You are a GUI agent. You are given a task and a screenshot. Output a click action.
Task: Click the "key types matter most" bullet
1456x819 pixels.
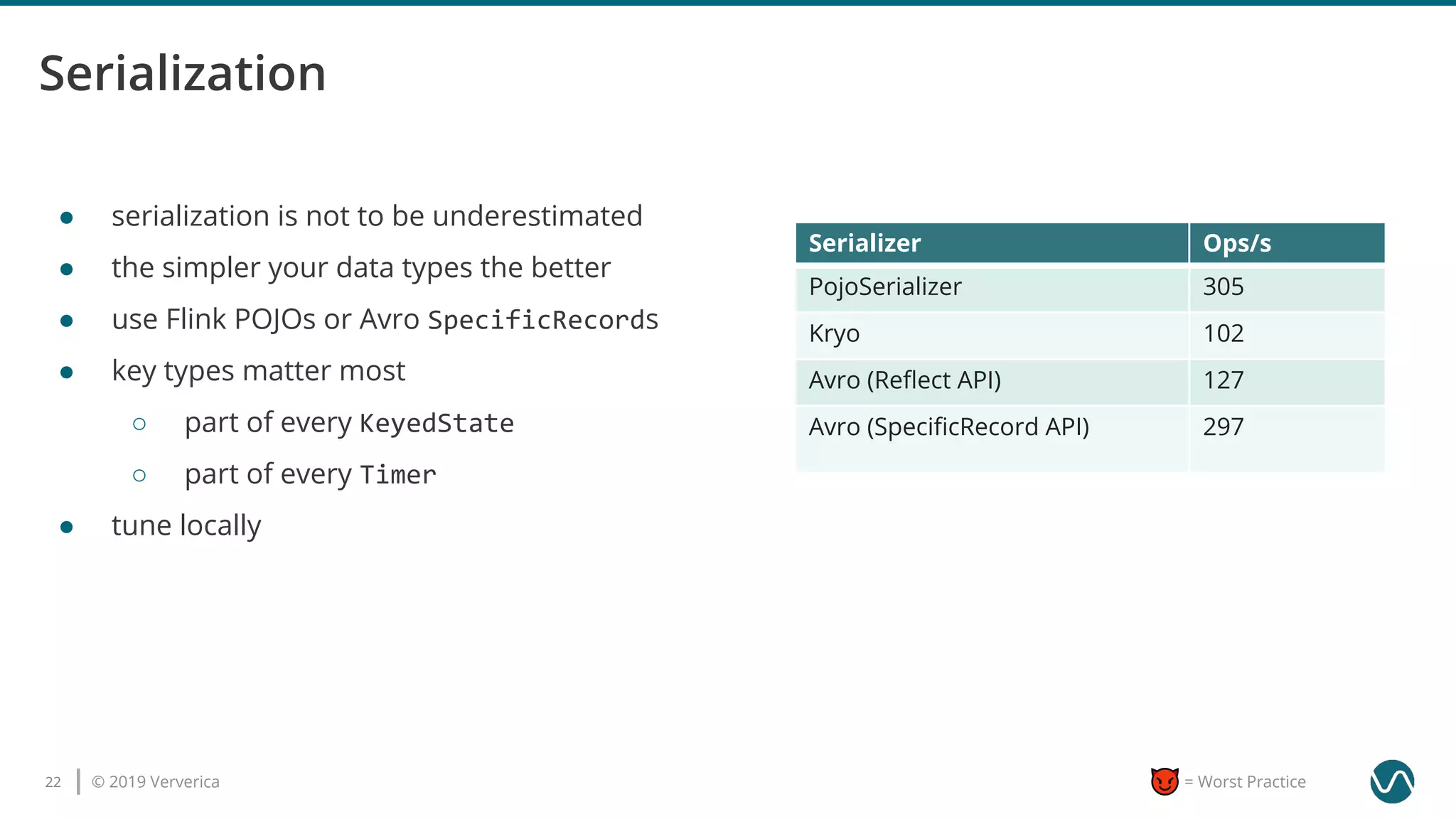258,371
